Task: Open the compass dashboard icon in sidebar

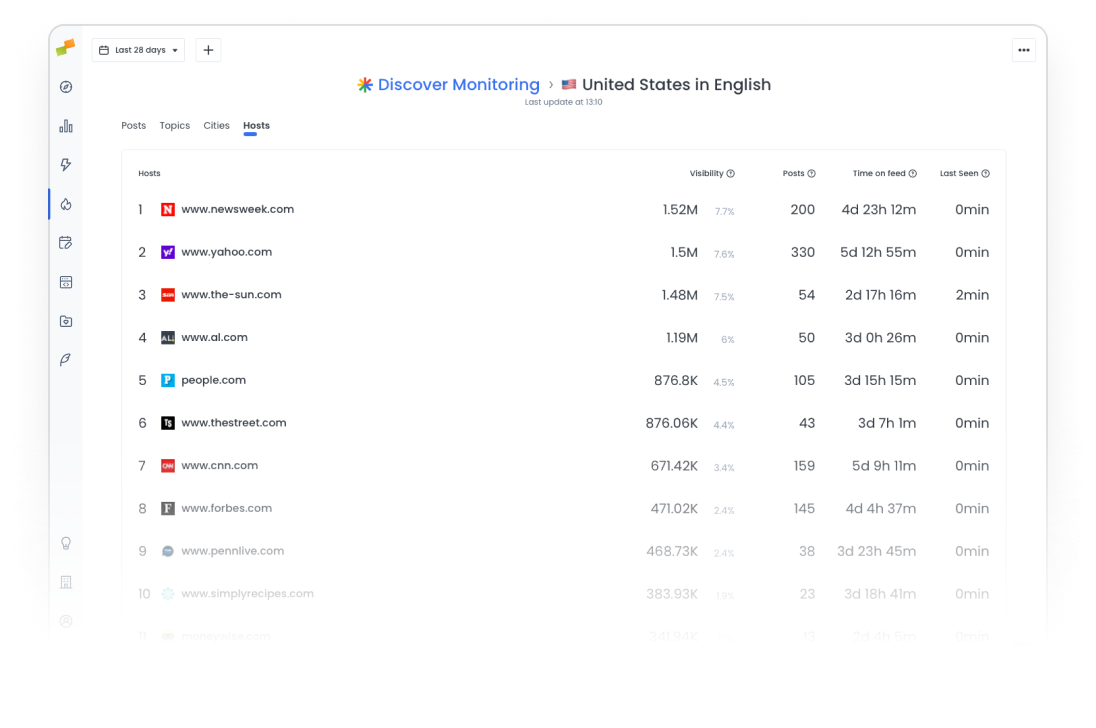Action: [65, 87]
